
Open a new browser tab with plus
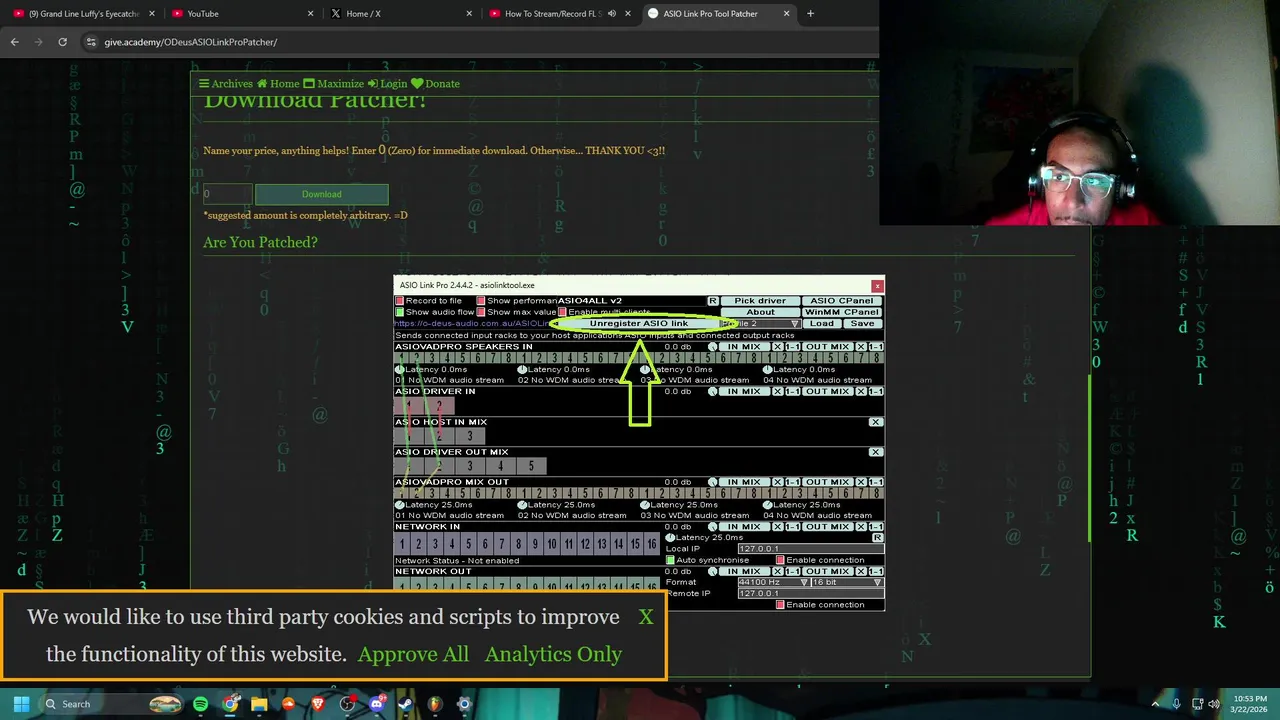810,14
